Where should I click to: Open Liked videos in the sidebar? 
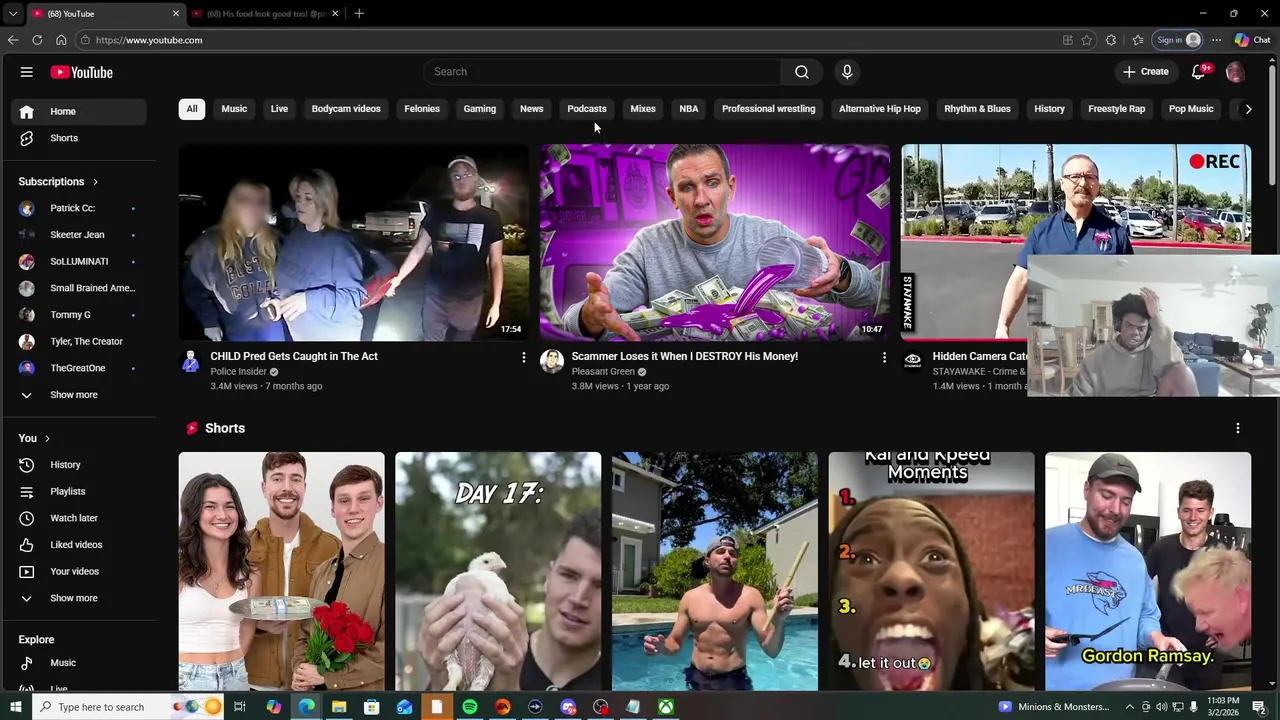click(79, 545)
